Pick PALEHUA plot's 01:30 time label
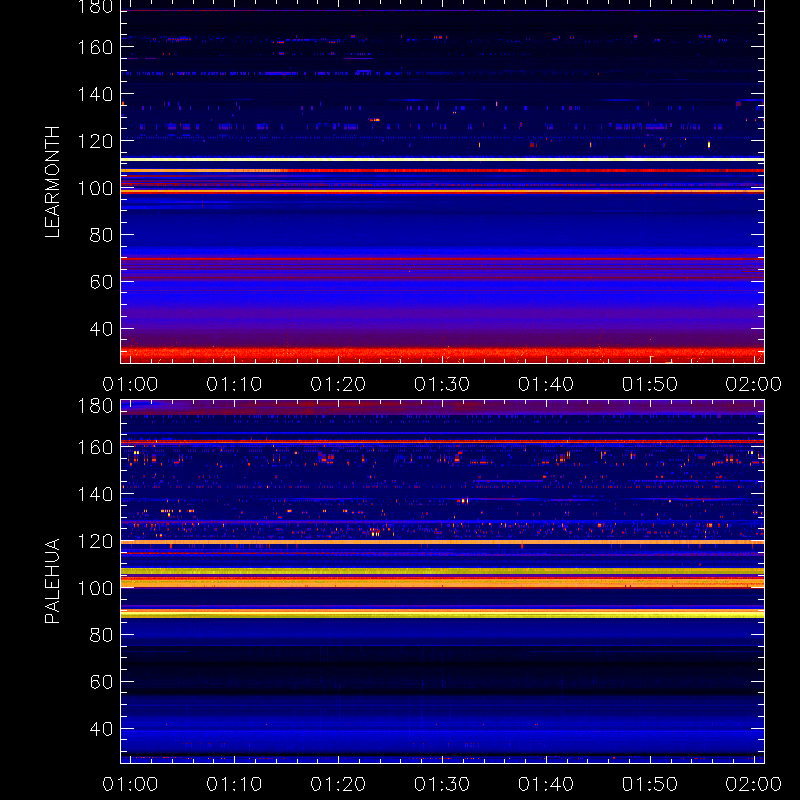Screen dimensions: 800x800 tap(442, 784)
